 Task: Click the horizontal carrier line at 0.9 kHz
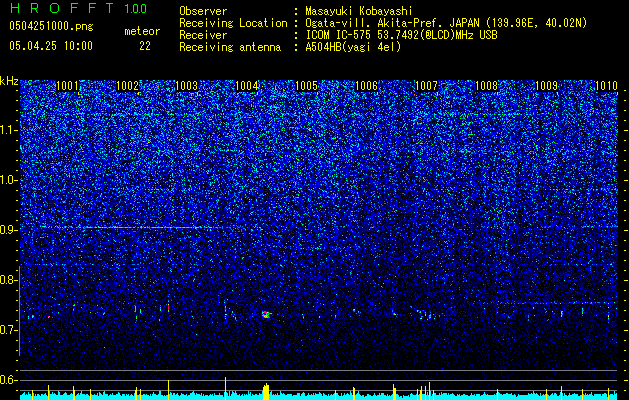128,227
